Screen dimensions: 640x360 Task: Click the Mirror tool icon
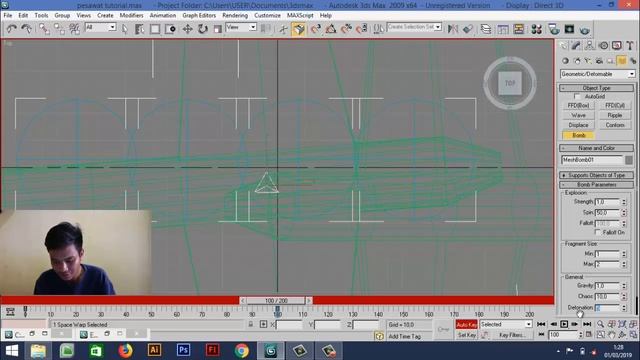coord(453,29)
